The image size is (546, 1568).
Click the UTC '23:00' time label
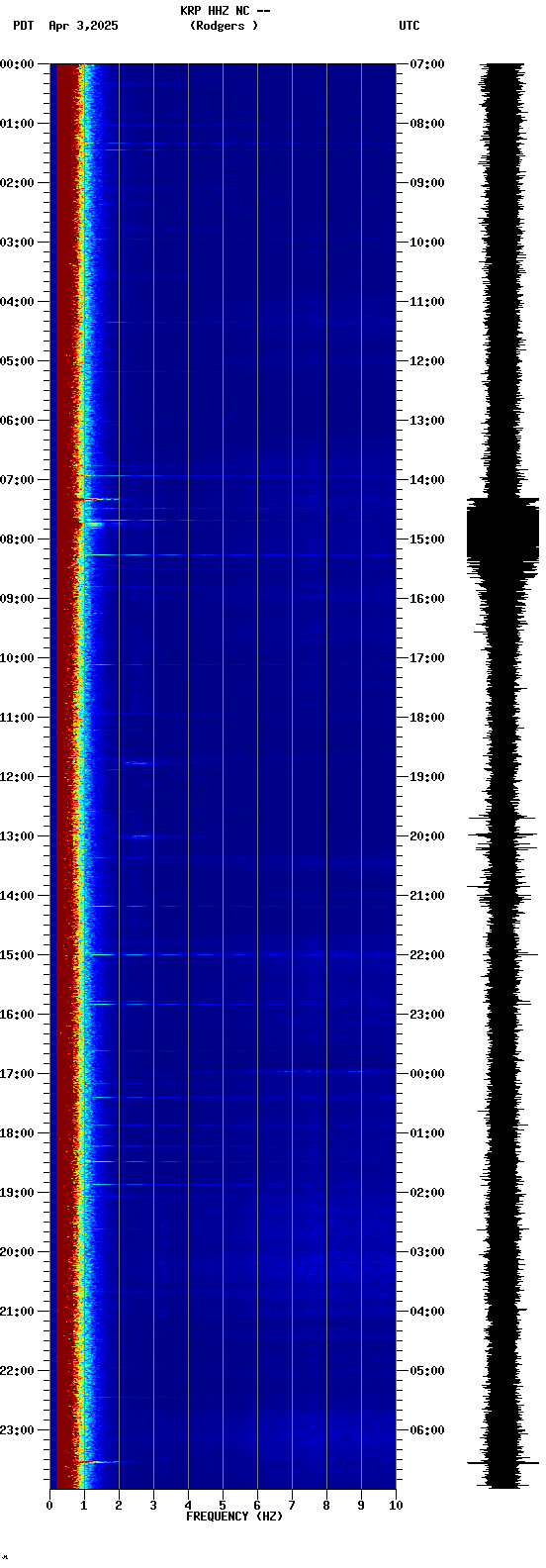427,1015
